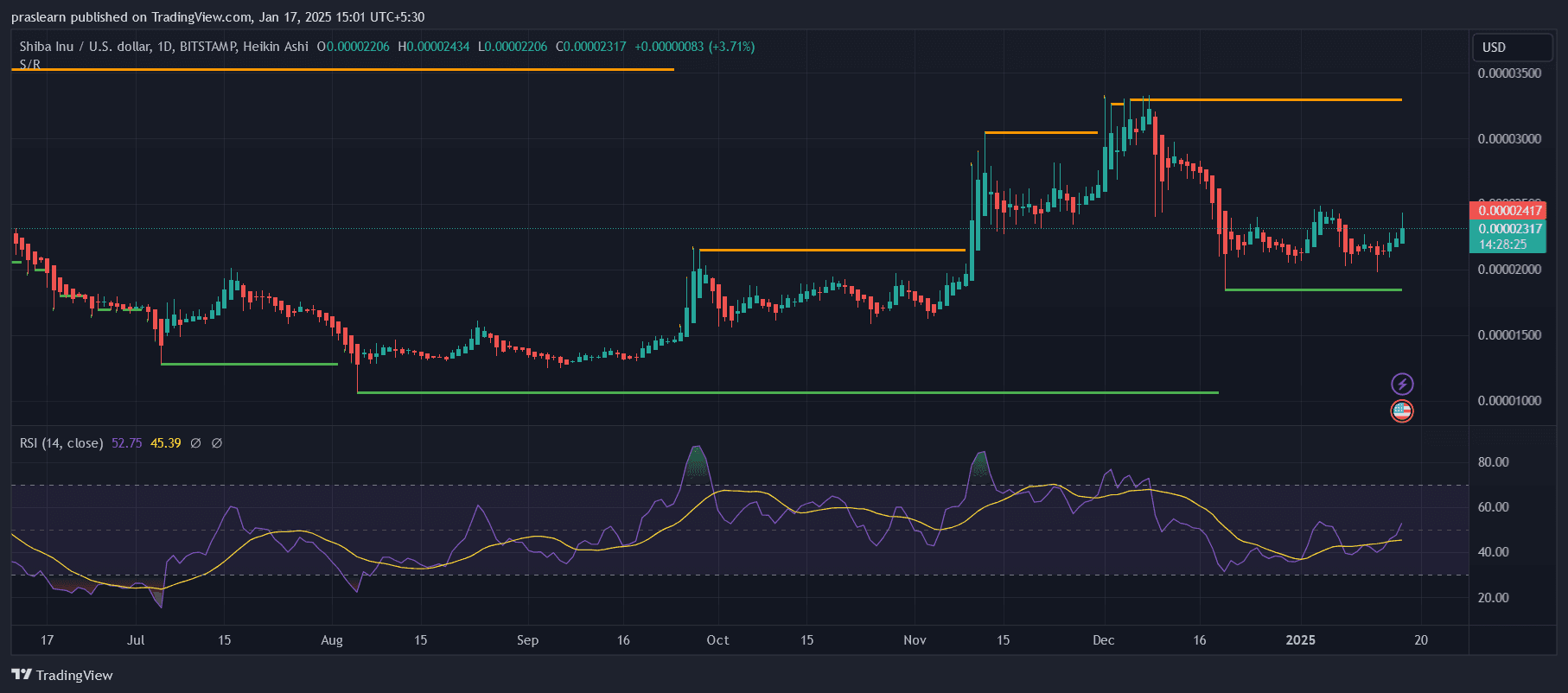The width and height of the screenshot is (1568, 693).
Task: Click the Jul label on the time axis
Action: 136,640
